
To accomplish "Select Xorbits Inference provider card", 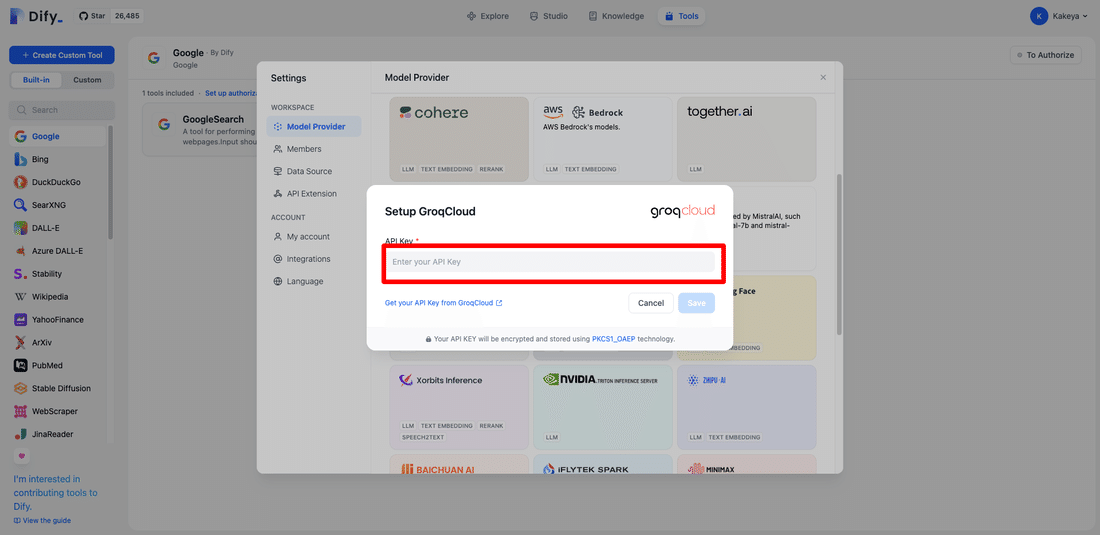I will (459, 407).
